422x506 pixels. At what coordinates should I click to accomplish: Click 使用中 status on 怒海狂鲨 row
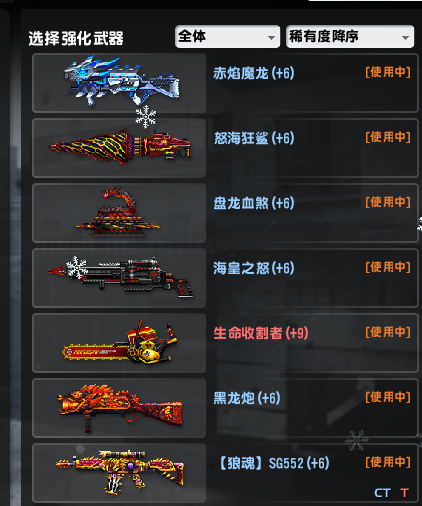388,137
